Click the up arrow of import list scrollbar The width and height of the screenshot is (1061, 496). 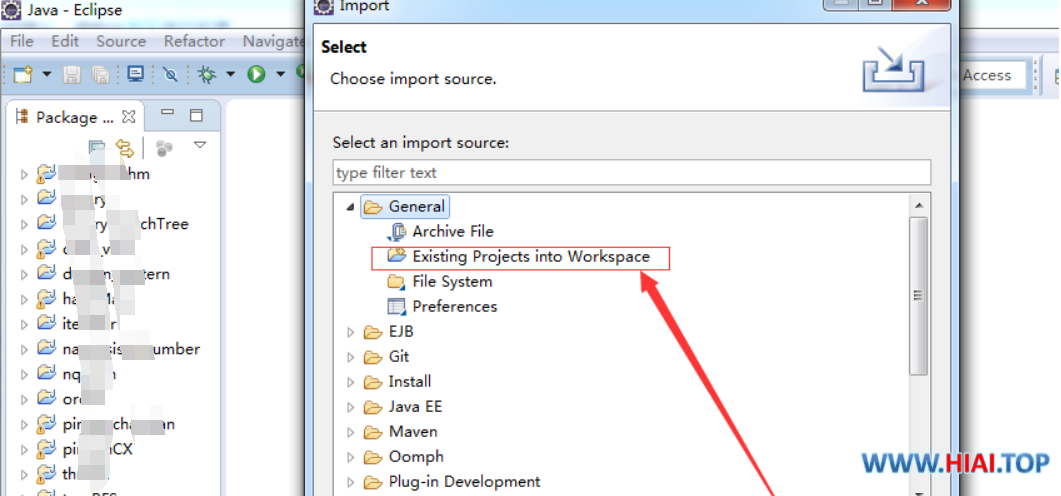[918, 204]
